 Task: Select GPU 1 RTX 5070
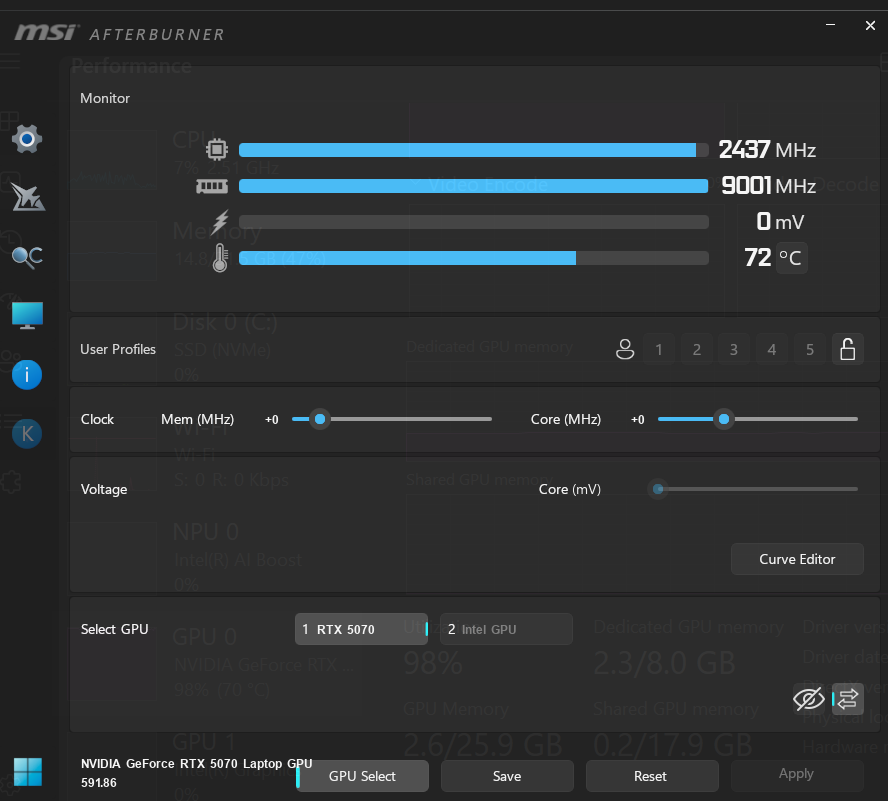pyautogui.click(x=361, y=629)
